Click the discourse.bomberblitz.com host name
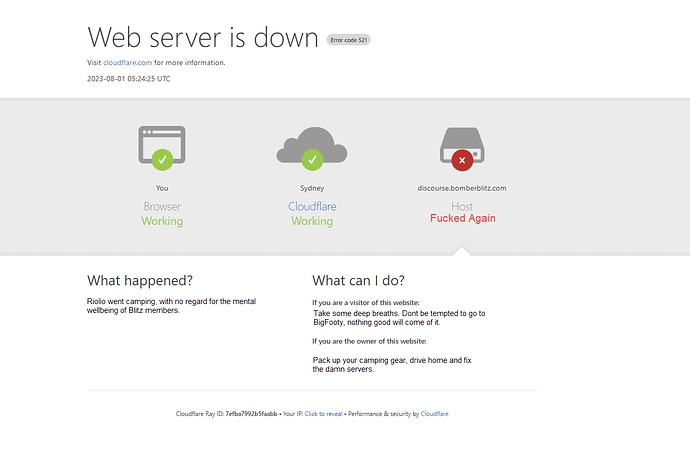 coord(462,188)
